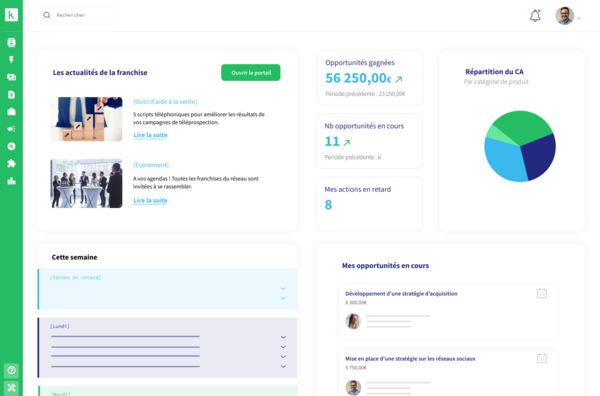Screen dimensions: 600x396
Task: Expand first task chevron under Lundi
Action: point(283,337)
